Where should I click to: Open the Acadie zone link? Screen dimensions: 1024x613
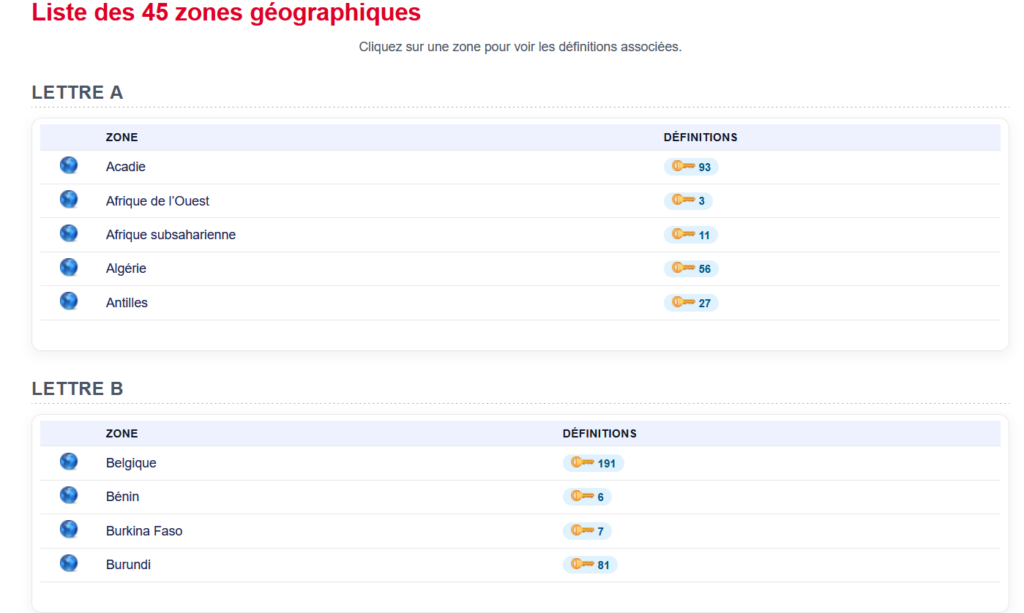tap(125, 166)
